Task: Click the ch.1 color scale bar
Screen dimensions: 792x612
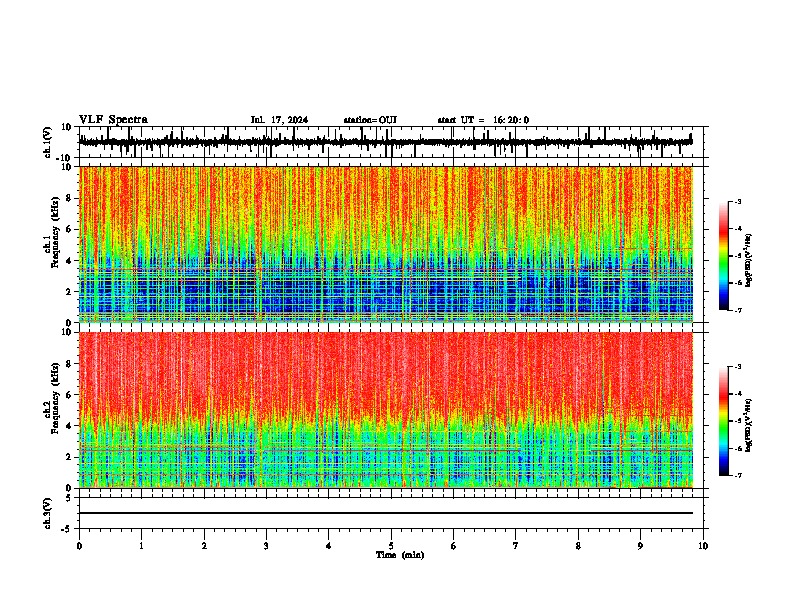Action: click(724, 256)
